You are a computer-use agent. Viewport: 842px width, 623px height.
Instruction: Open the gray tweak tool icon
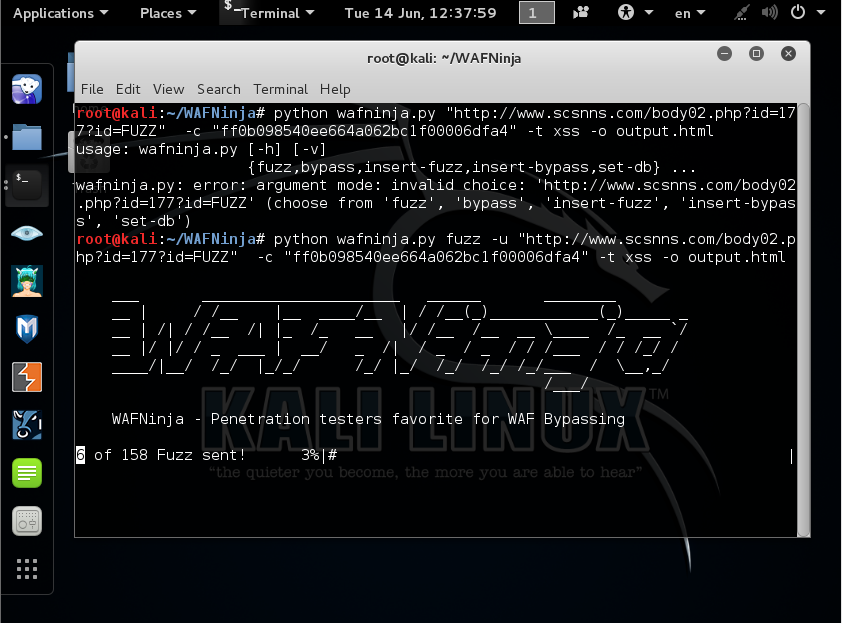coord(27,521)
